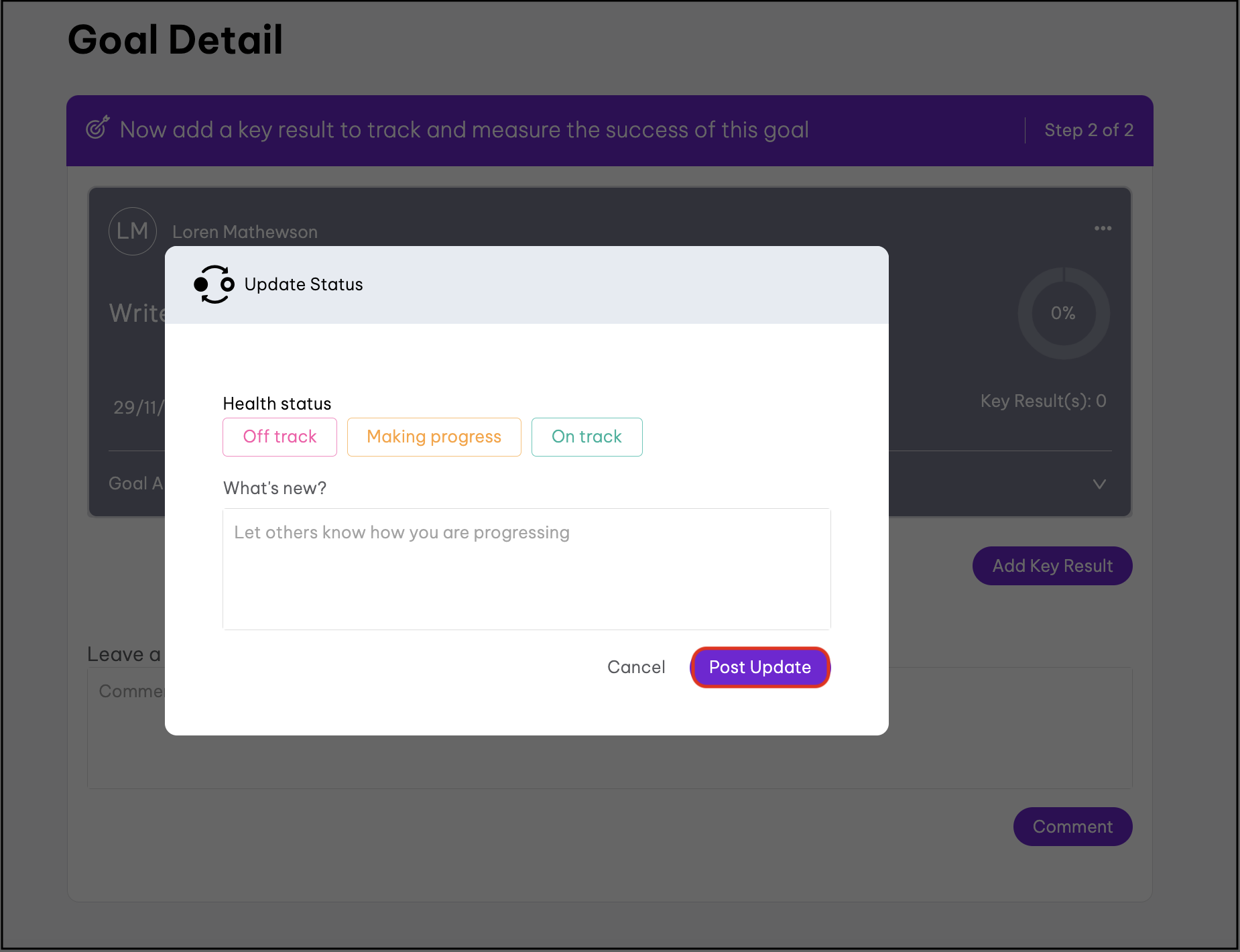
Task: Select the On track health status
Action: point(586,437)
